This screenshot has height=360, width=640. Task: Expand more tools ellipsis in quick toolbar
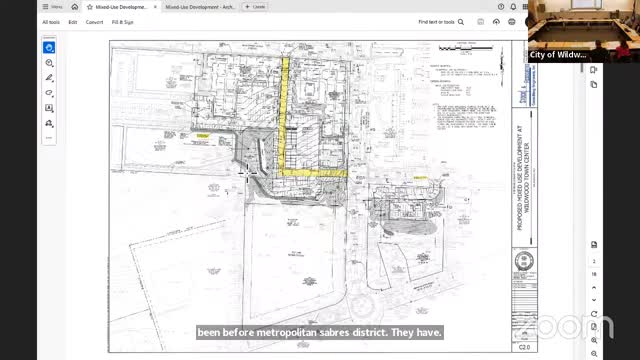[49, 138]
